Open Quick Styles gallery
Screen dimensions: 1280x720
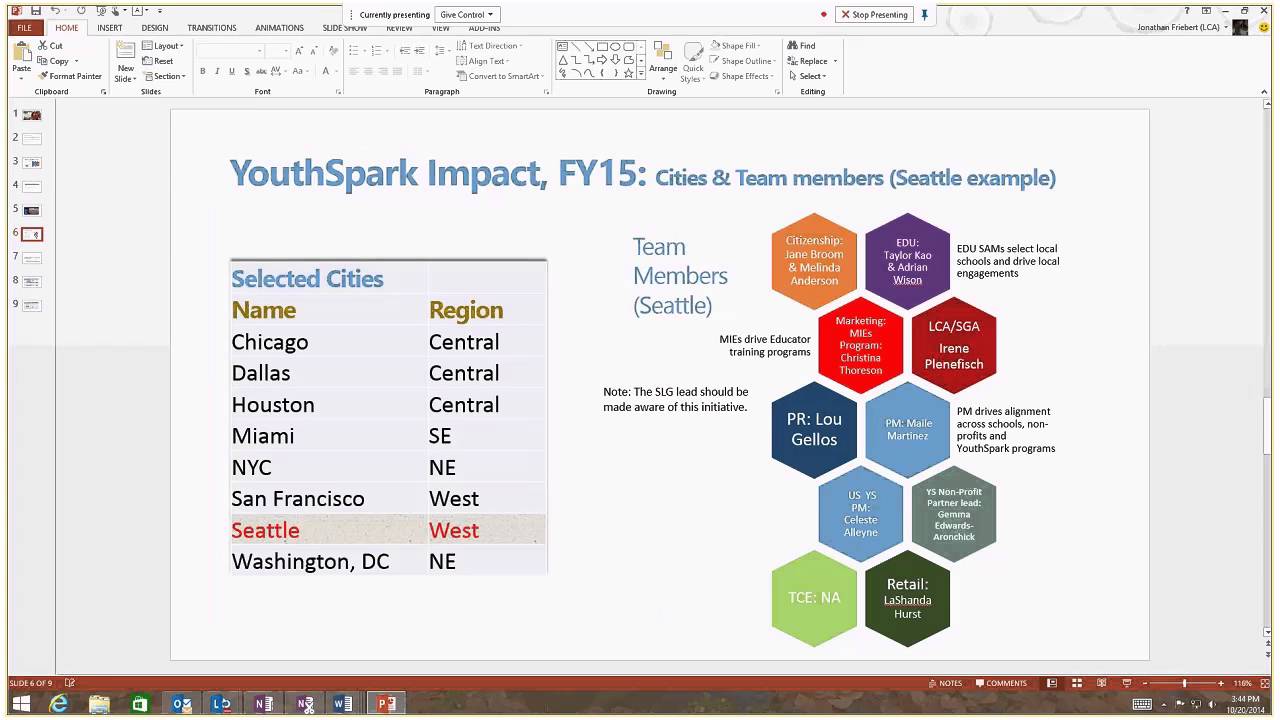point(692,62)
